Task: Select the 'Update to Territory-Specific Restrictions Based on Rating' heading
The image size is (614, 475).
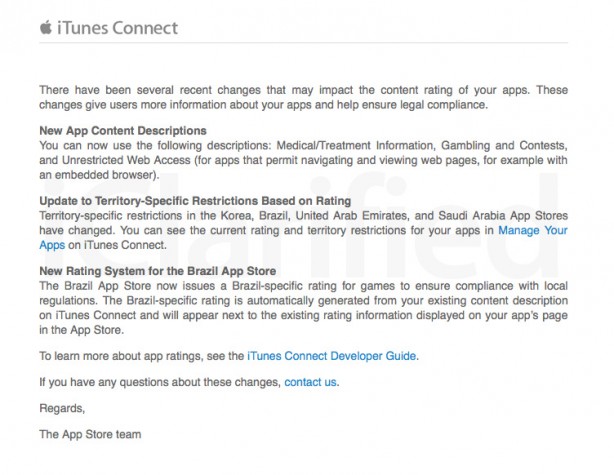Action: (195, 201)
